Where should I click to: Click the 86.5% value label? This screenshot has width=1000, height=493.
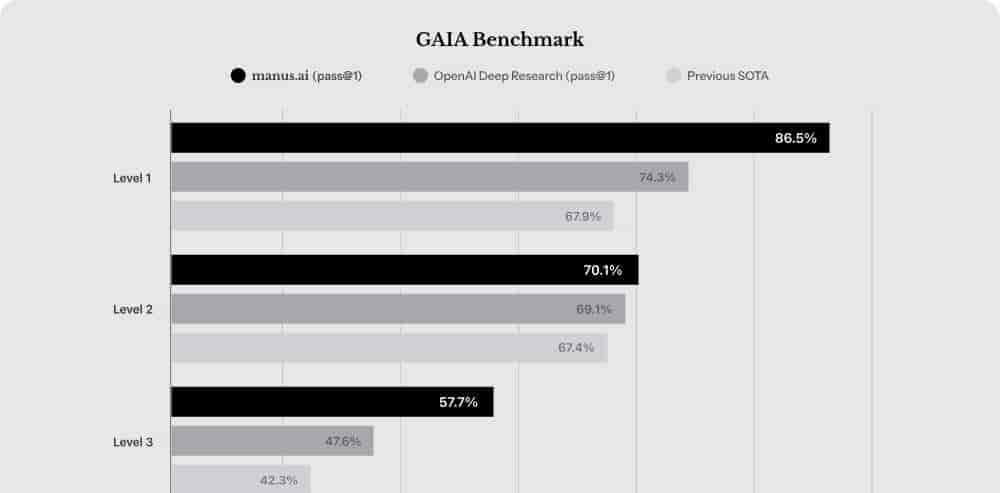(795, 138)
